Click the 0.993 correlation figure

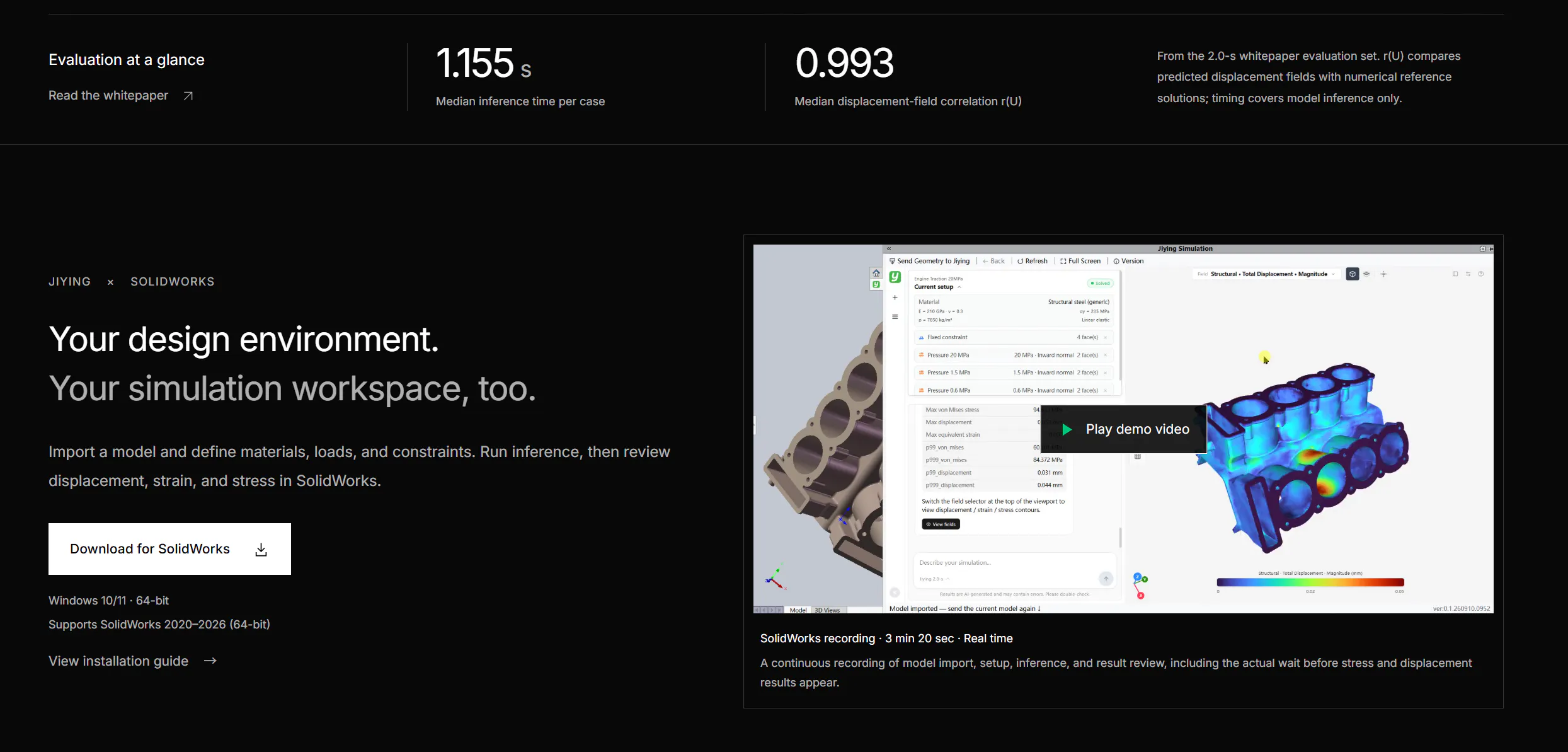[x=844, y=63]
